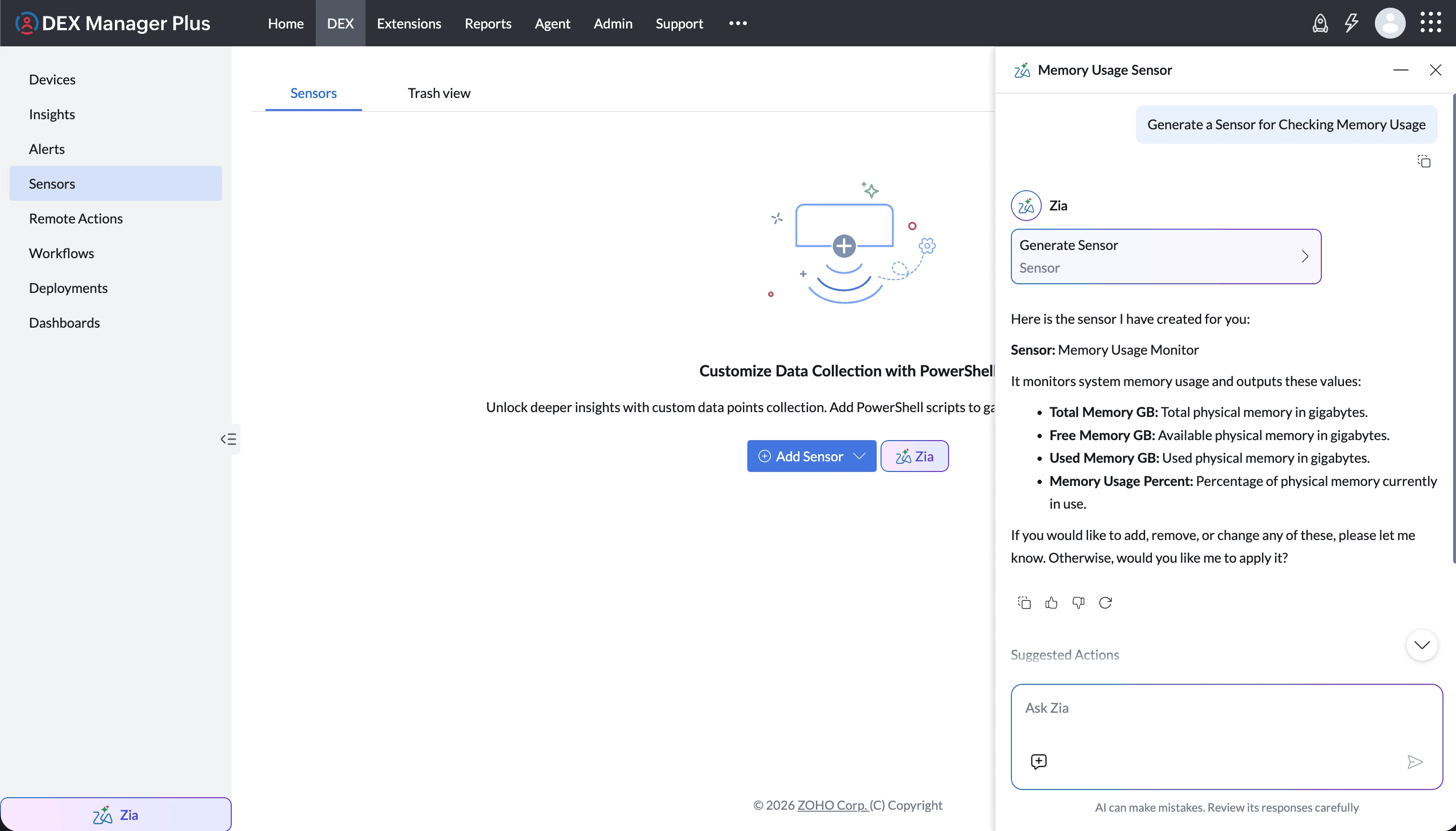This screenshot has width=1456, height=831.
Task: Send the message to Zia
Action: [x=1415, y=762]
